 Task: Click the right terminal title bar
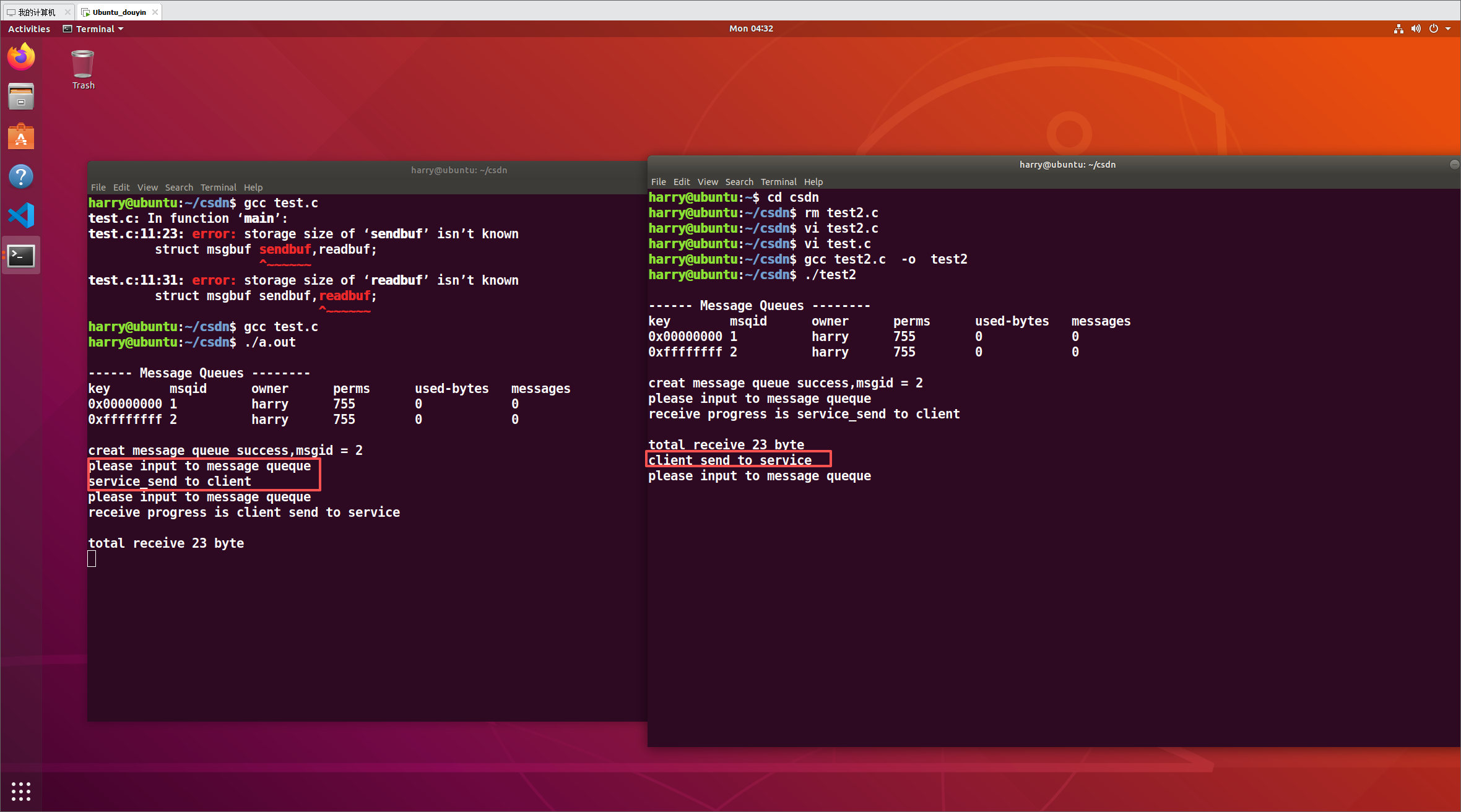(1054, 164)
